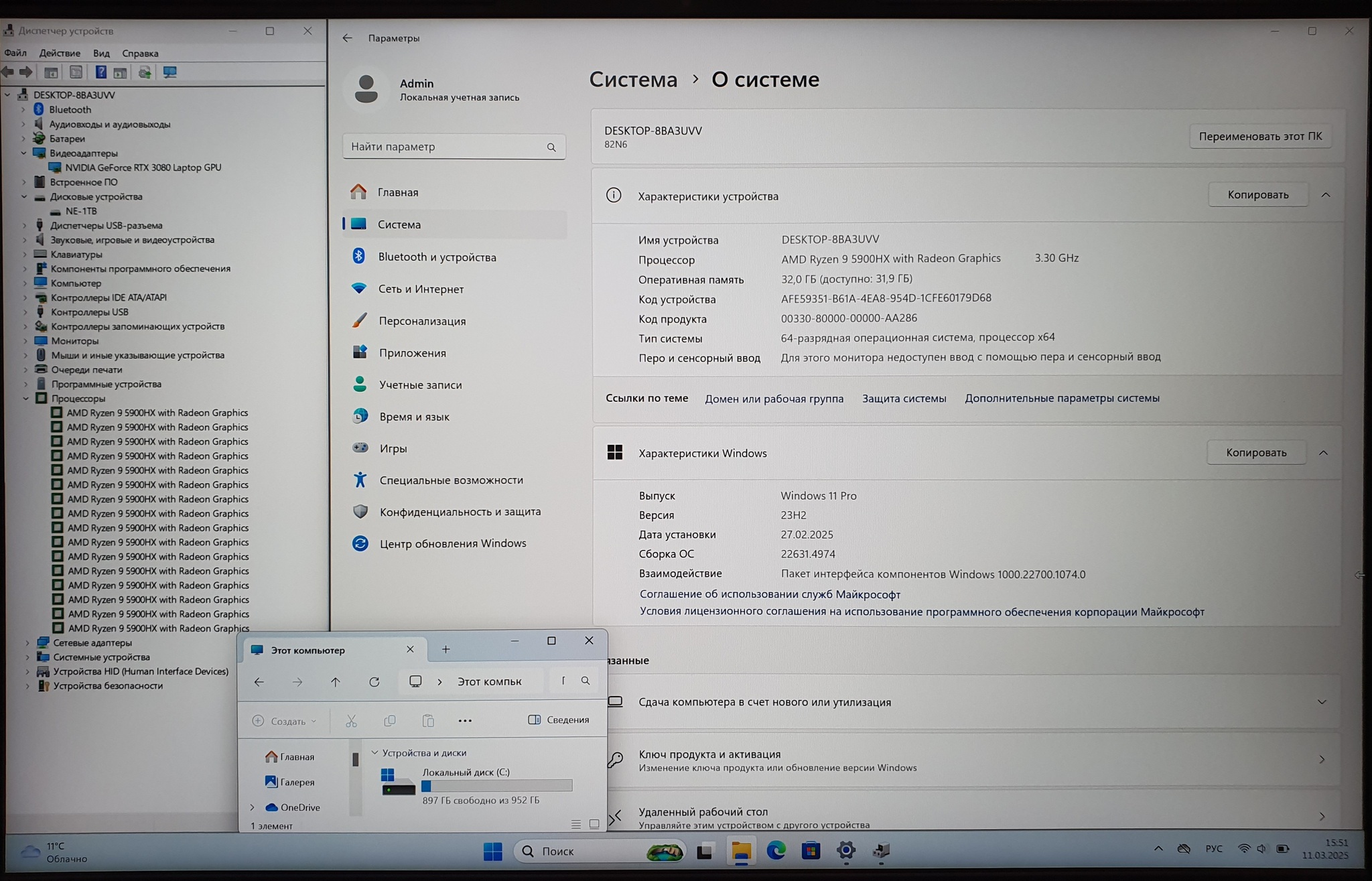Click Update device driver toolbar icon

point(145,72)
